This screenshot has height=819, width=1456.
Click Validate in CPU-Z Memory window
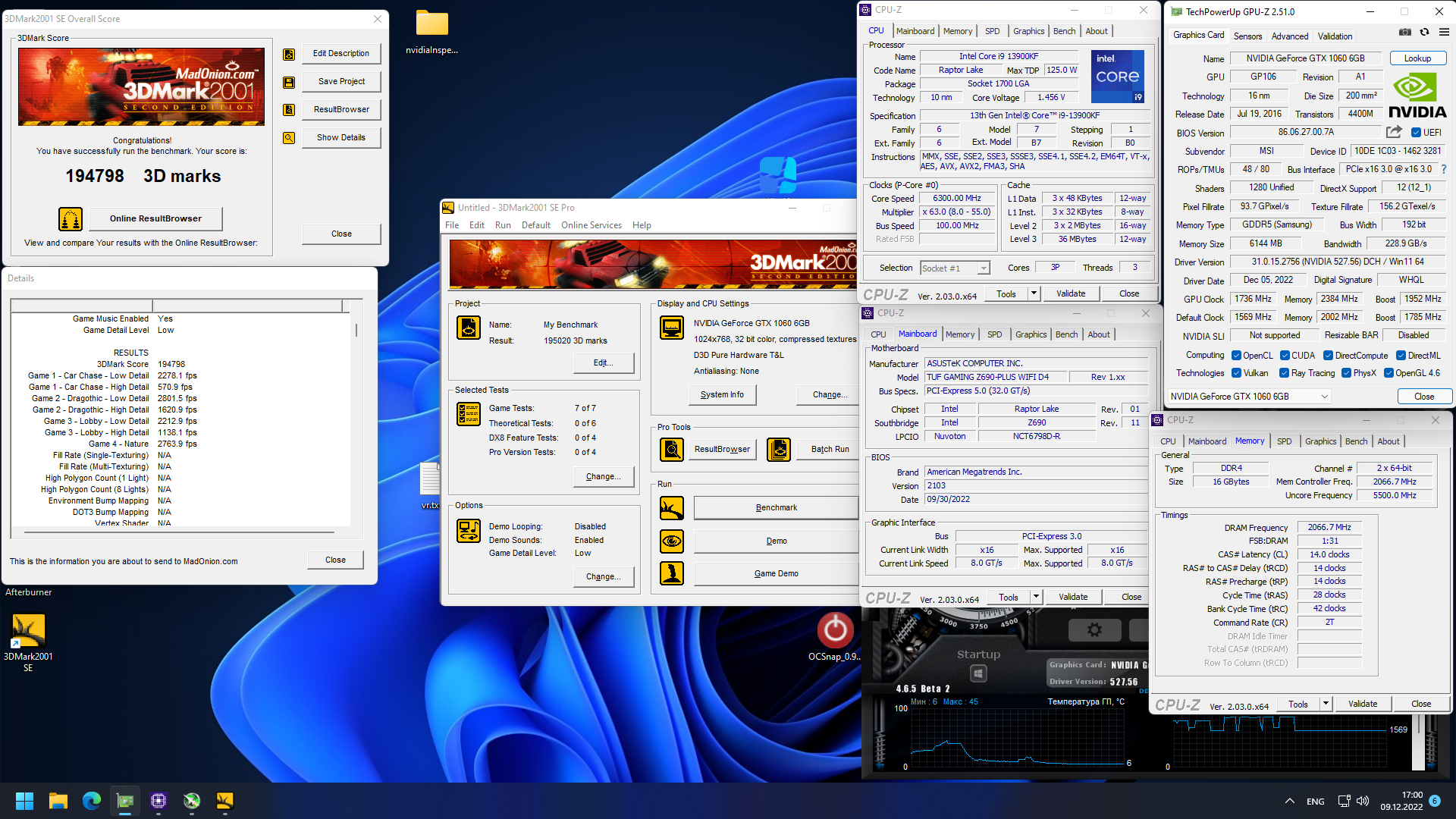click(1363, 704)
